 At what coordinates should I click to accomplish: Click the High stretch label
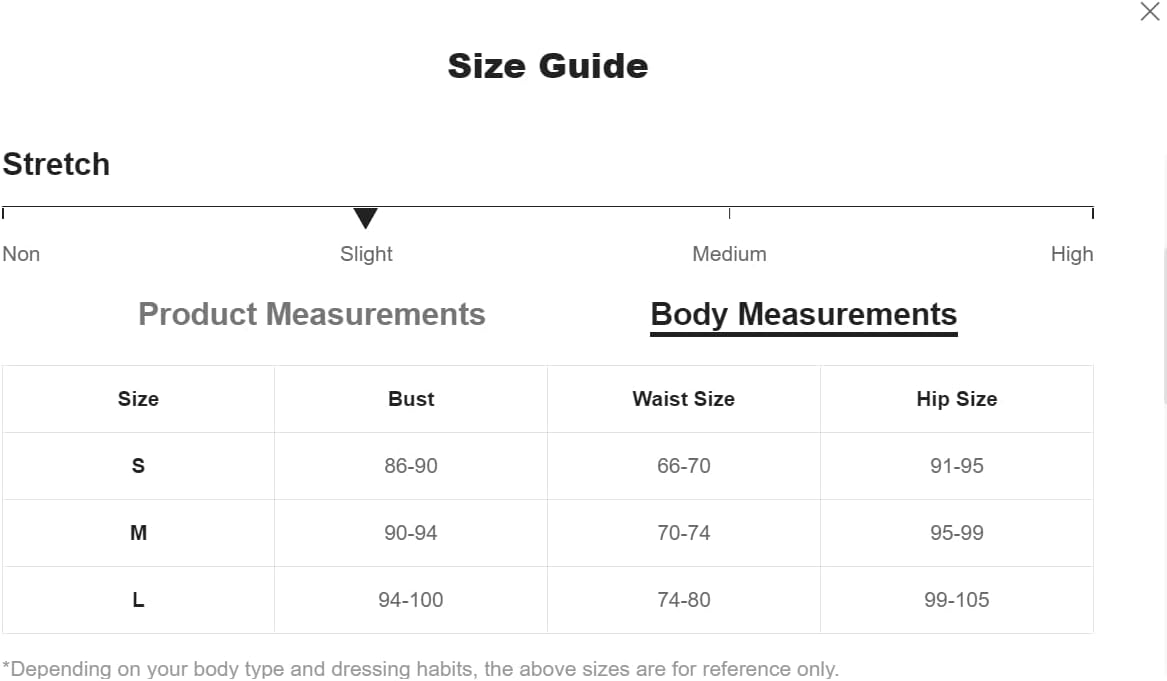click(1072, 254)
